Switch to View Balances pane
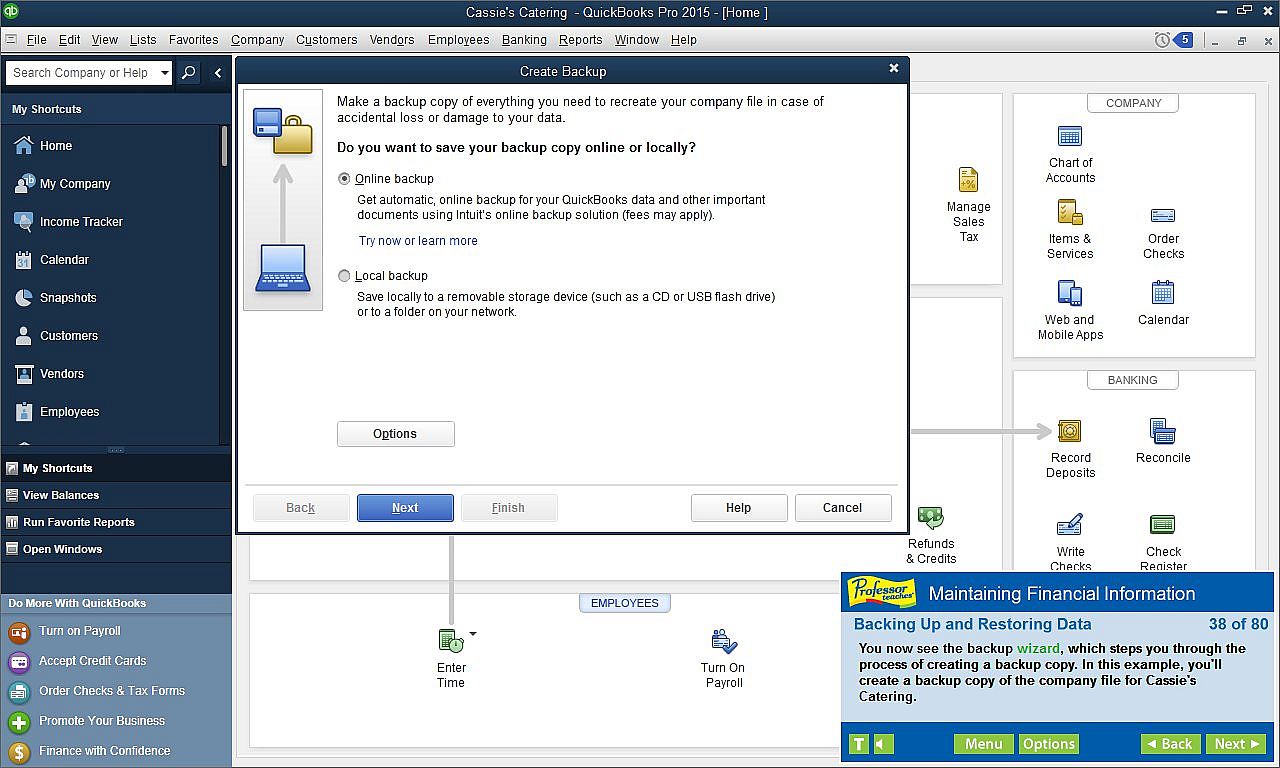Screen dimensions: 1280x768 (116, 495)
